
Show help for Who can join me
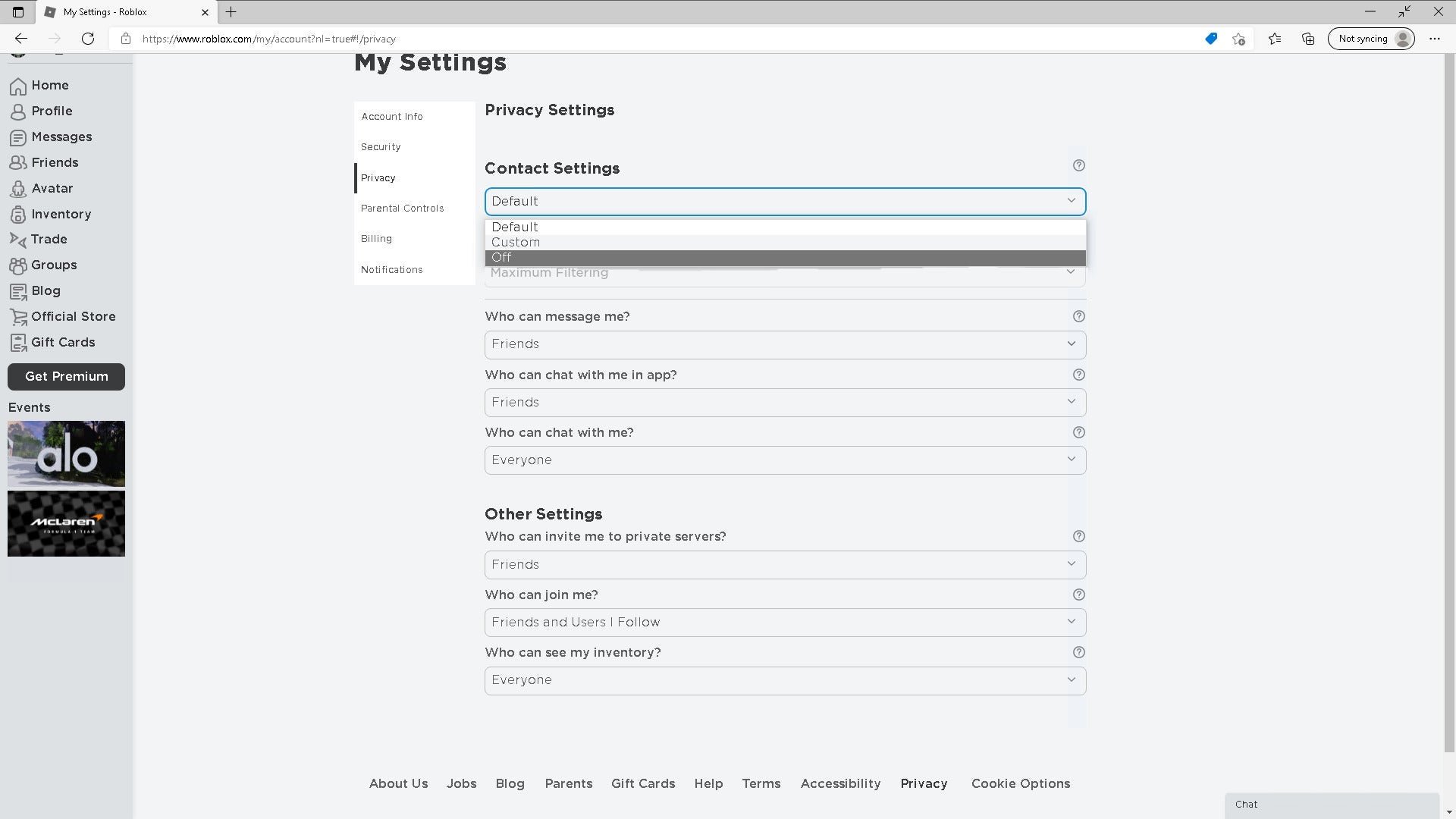1079,595
